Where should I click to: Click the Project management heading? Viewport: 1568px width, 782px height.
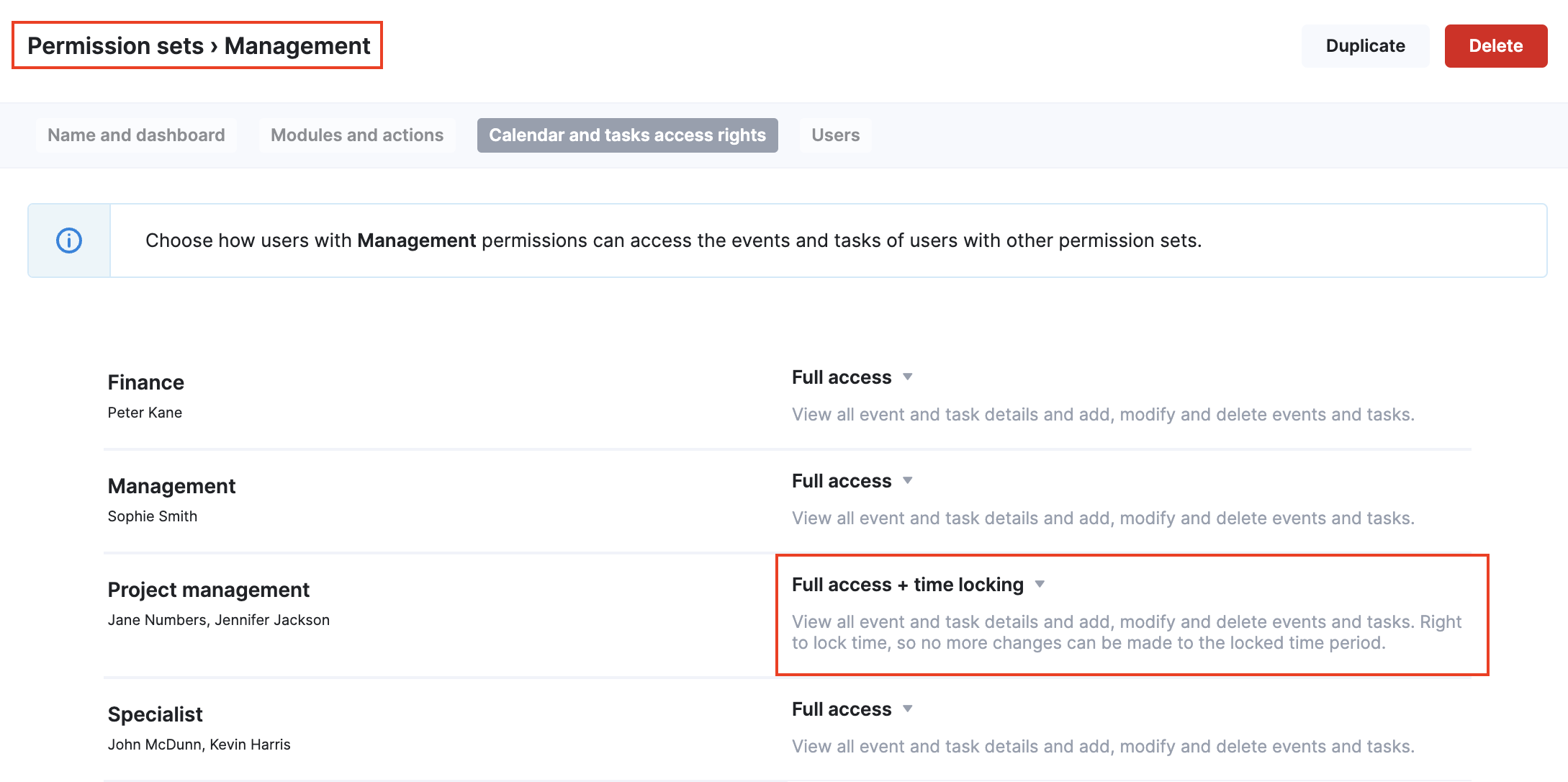tap(209, 590)
